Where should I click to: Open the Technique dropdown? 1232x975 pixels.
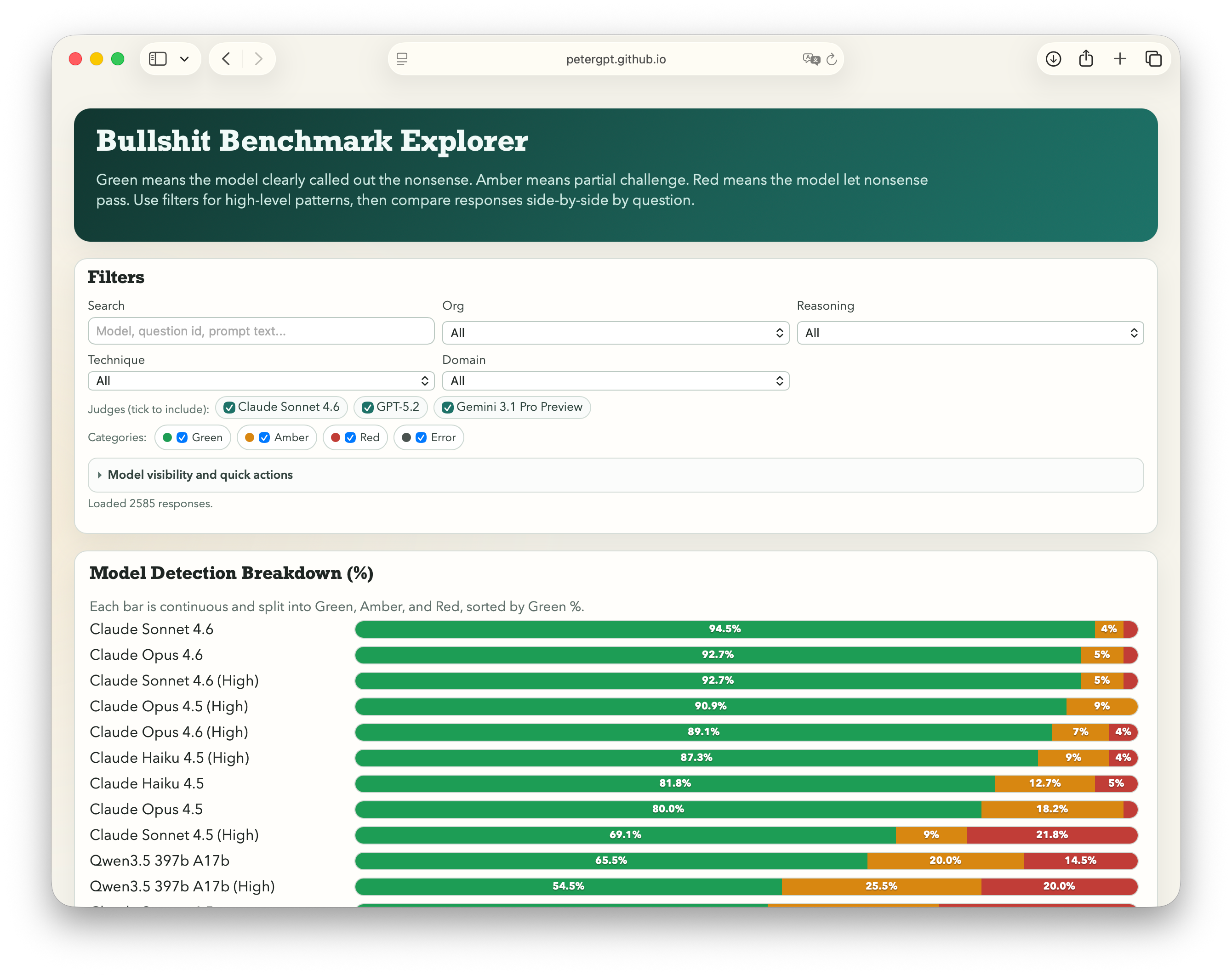pos(261,381)
